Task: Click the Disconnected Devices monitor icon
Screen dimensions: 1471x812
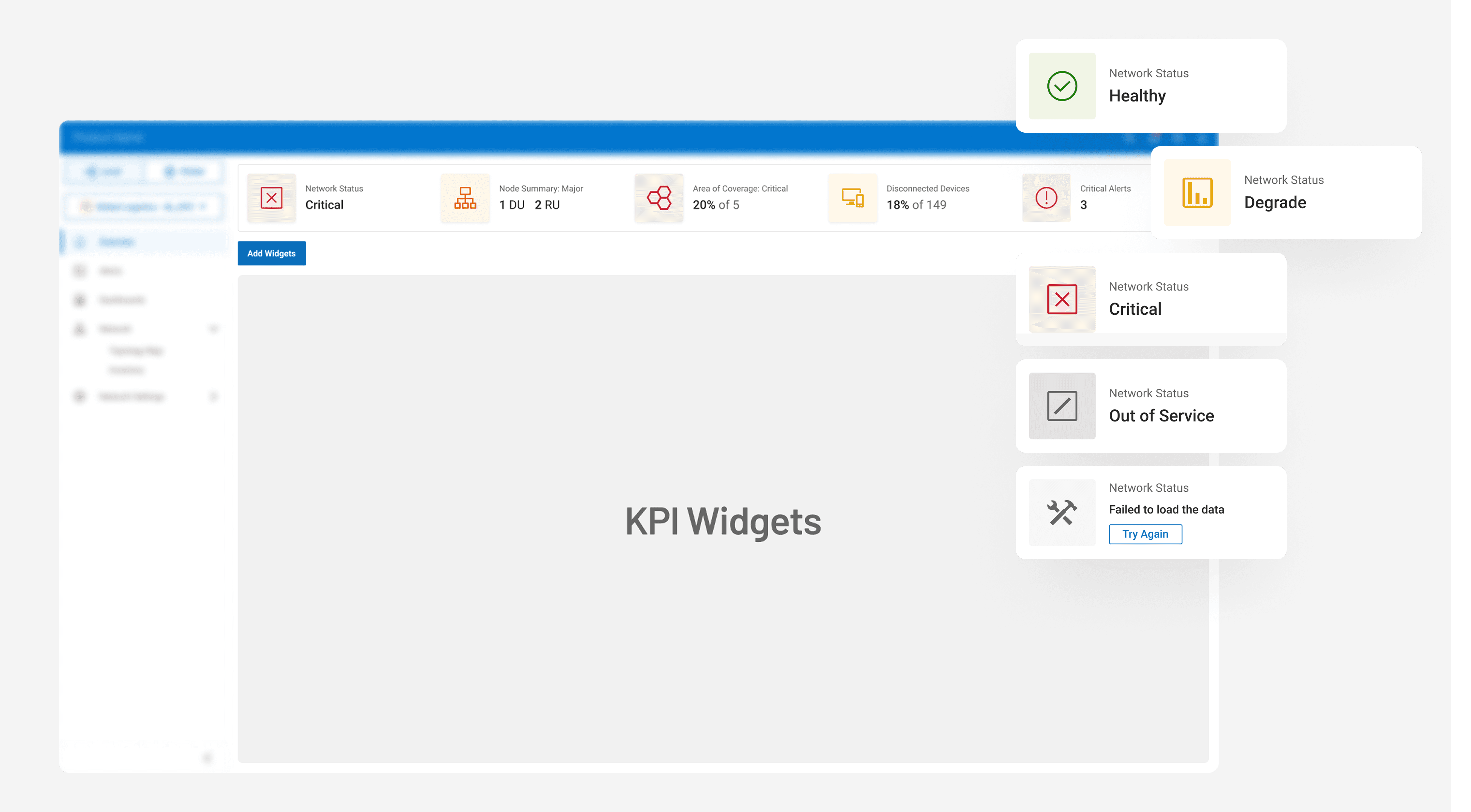Action: pos(852,198)
